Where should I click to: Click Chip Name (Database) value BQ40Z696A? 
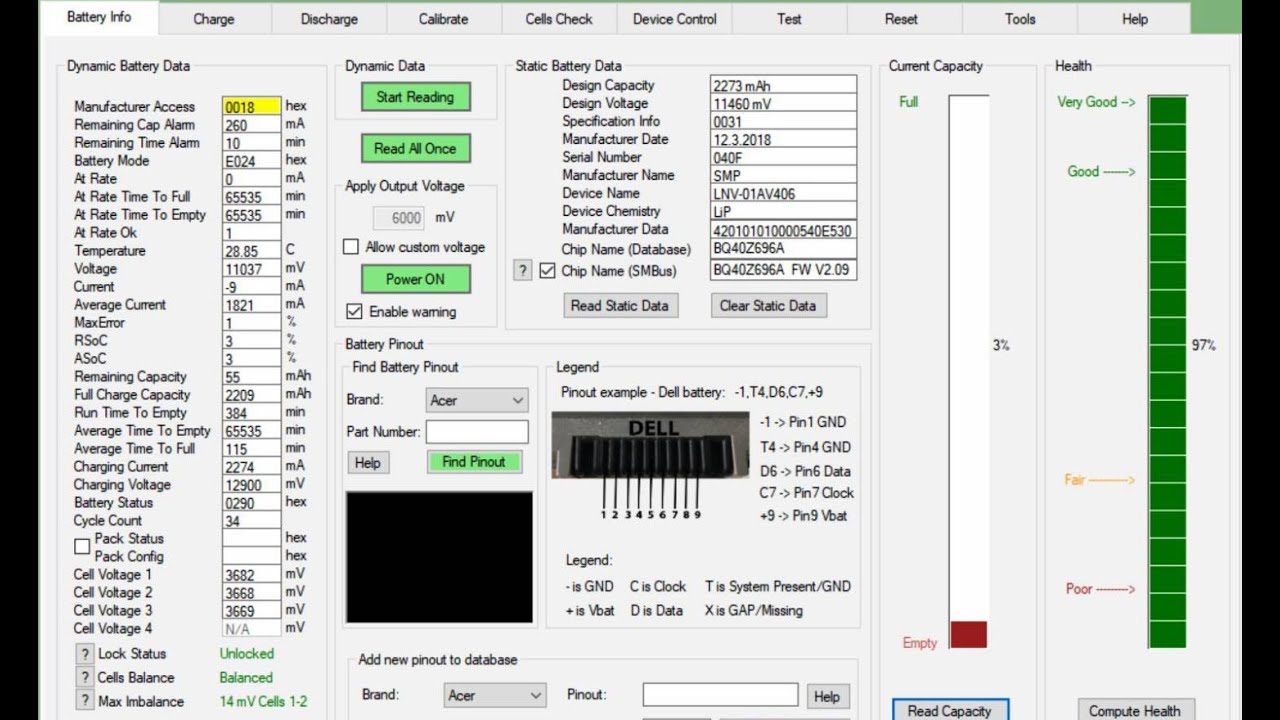(x=783, y=249)
